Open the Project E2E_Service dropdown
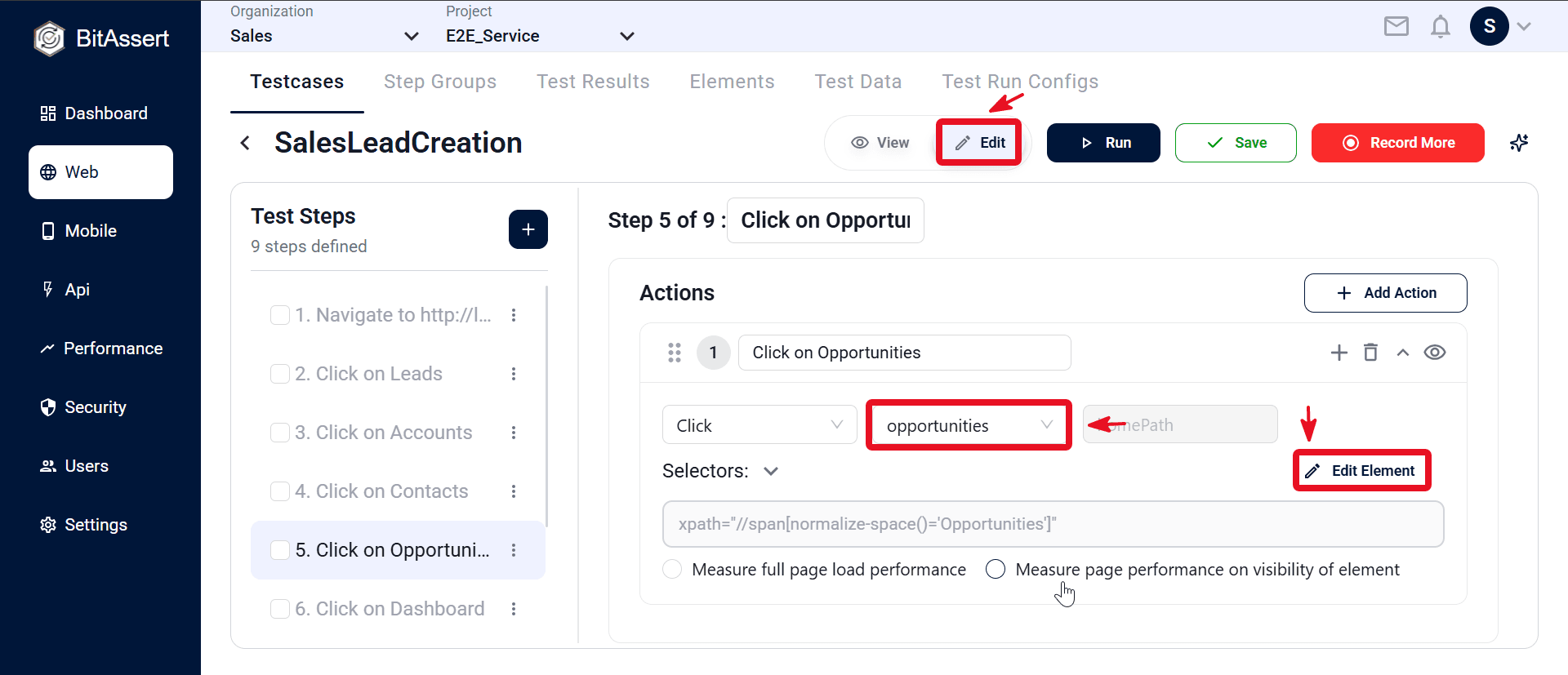This screenshot has width=1568, height=675. point(540,36)
